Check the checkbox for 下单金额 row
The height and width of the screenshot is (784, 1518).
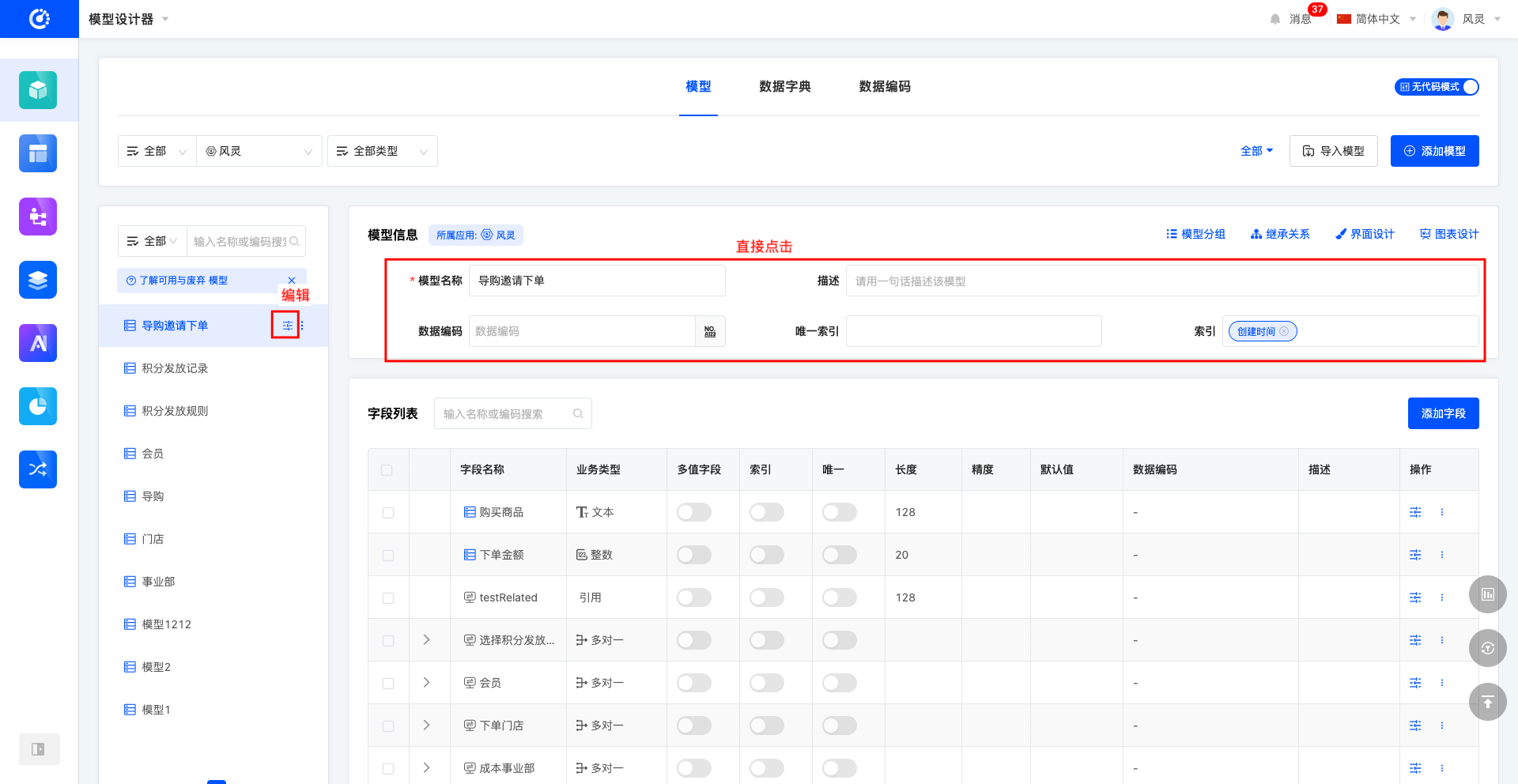click(388, 556)
